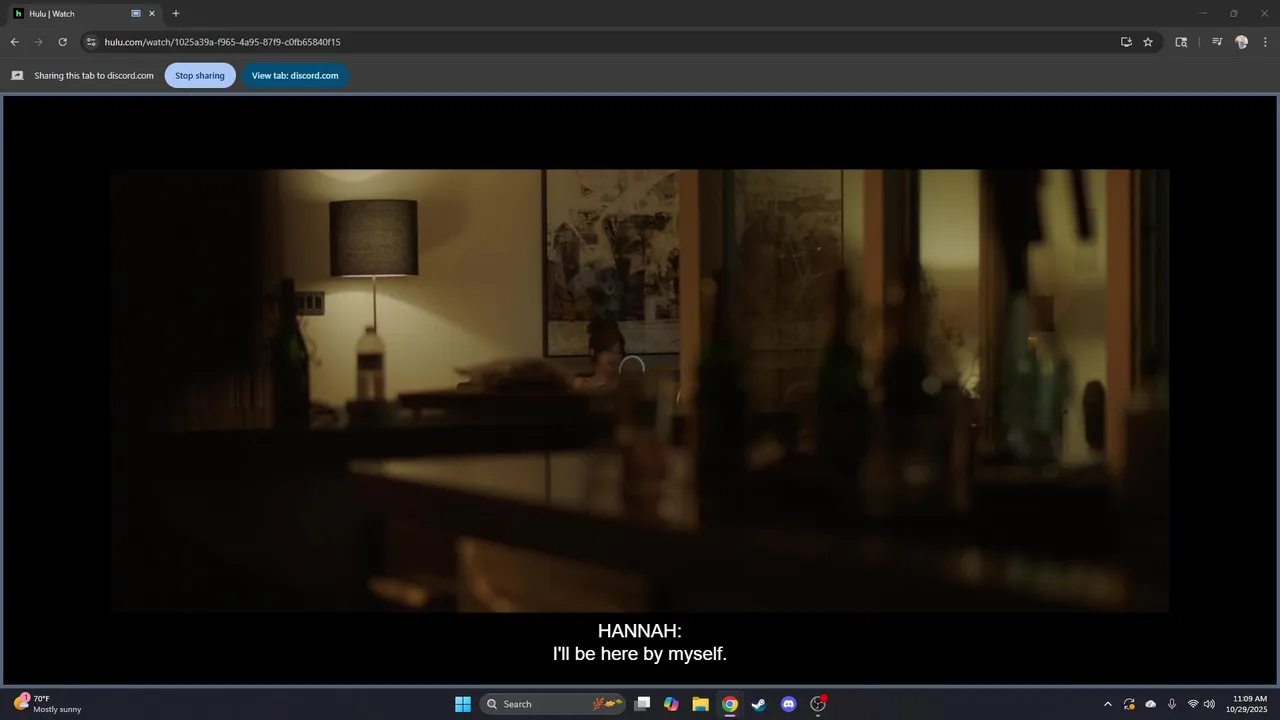Open OBS Studio from the taskbar

click(818, 704)
